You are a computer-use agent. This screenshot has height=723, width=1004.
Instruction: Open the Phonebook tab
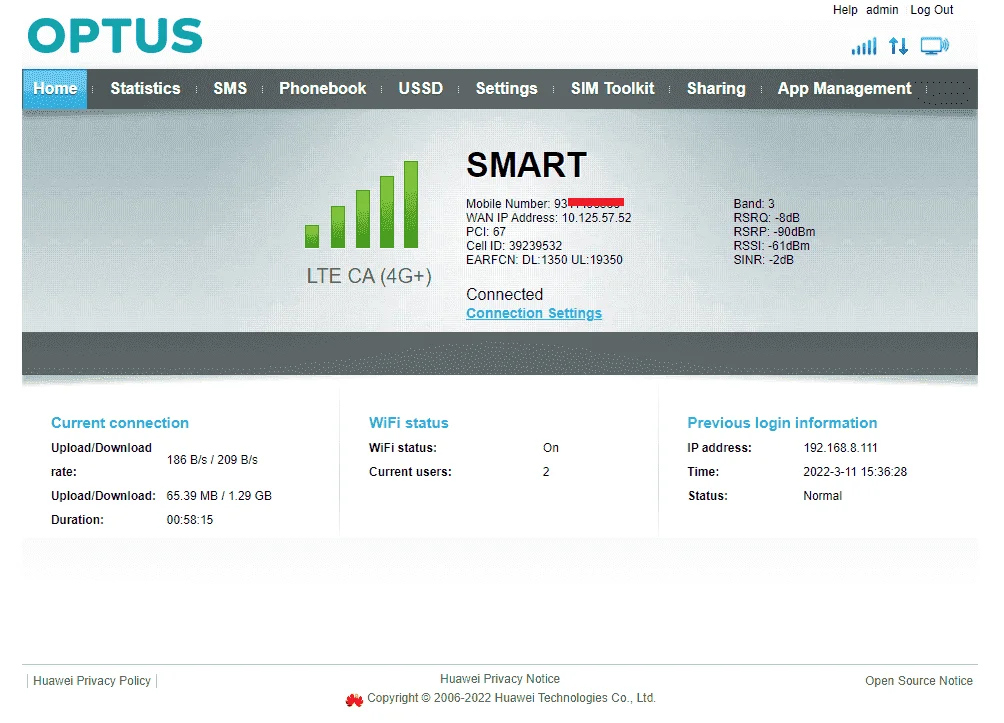pos(323,88)
